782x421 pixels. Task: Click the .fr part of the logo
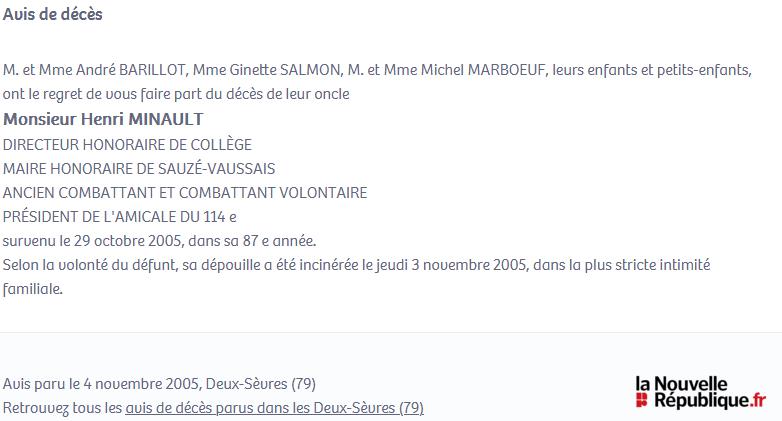[758, 400]
